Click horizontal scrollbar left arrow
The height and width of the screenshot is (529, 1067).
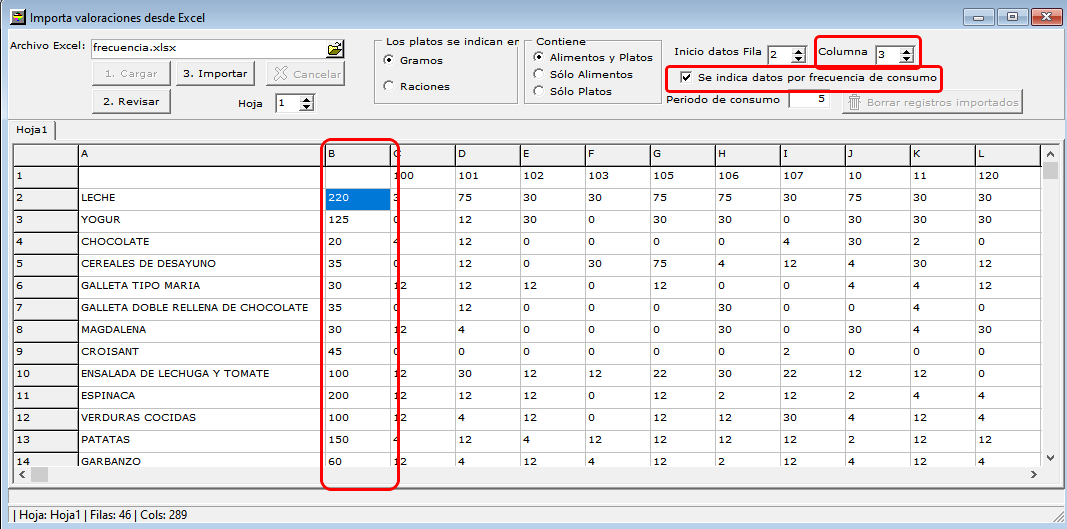point(22,474)
